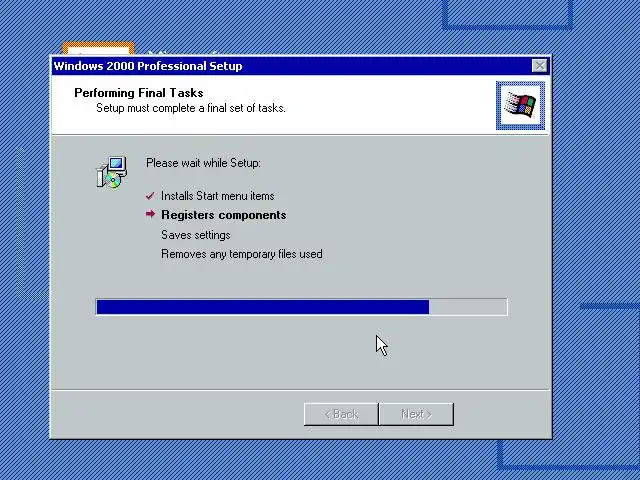Click the filled portion of the progress bar

262,307
